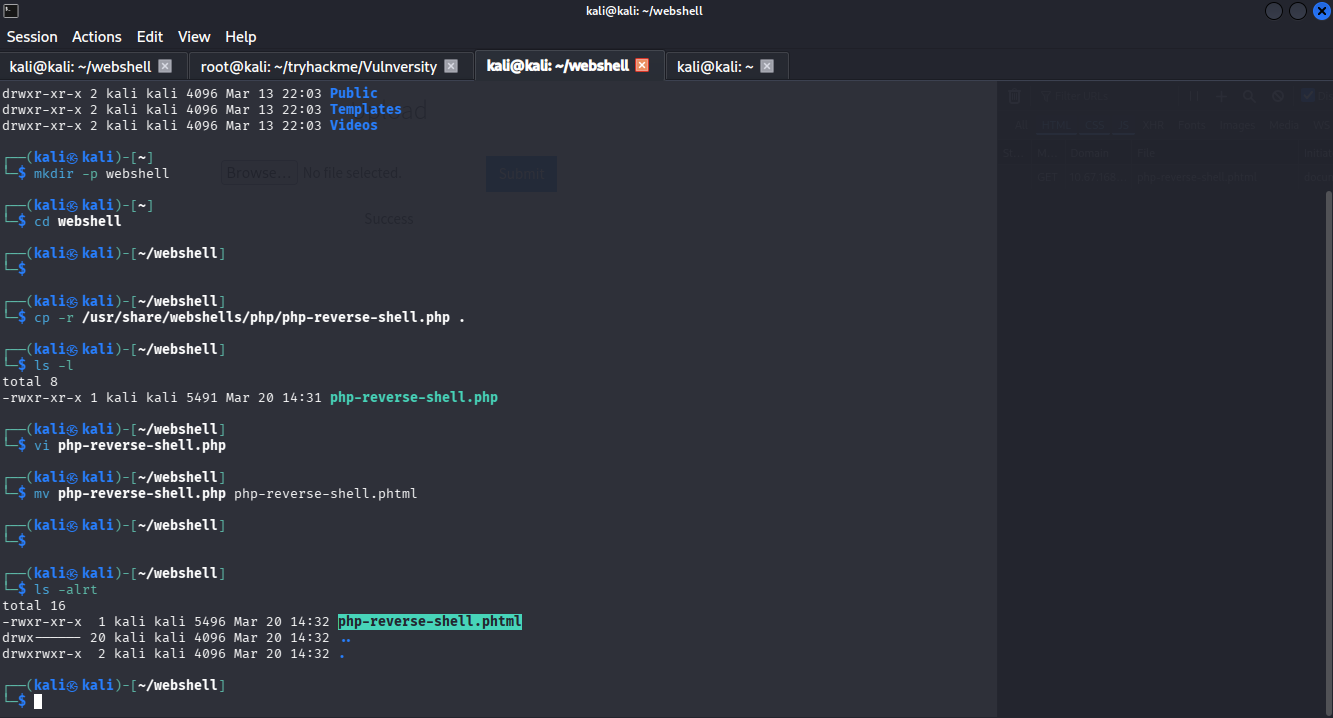1333x718 pixels.
Task: Click the Public directory name
Action: (354, 93)
